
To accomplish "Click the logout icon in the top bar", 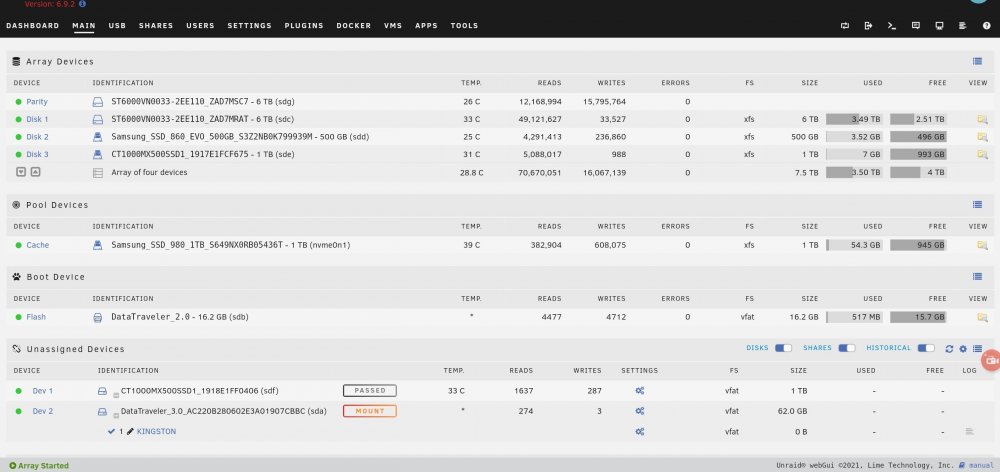I will coord(868,26).
